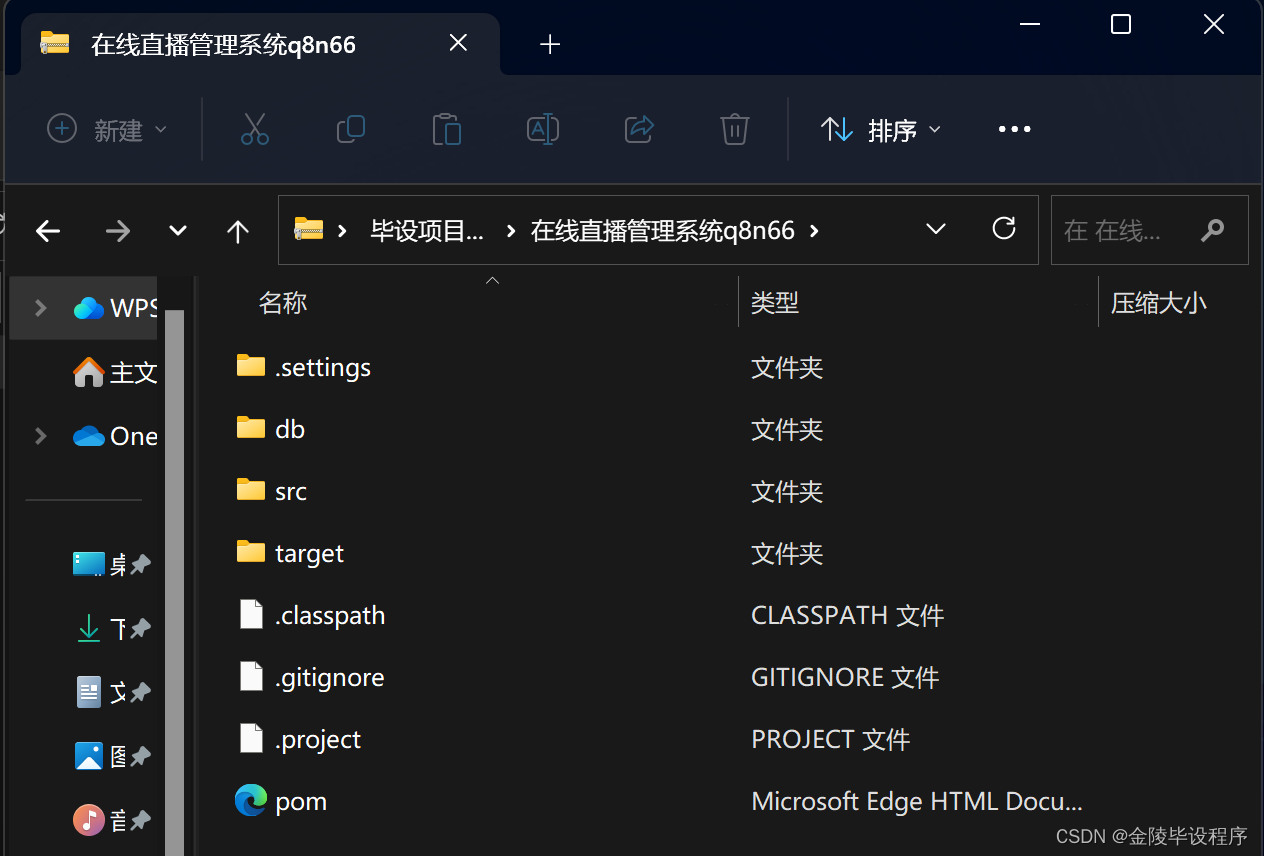Sort by the 压缩大小 column header

click(x=1159, y=303)
